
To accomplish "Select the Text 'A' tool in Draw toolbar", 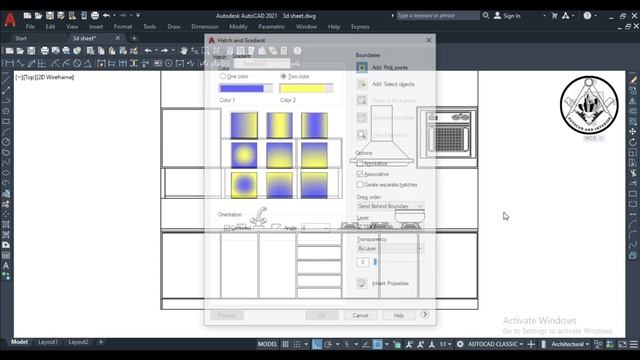I will tap(6, 266).
